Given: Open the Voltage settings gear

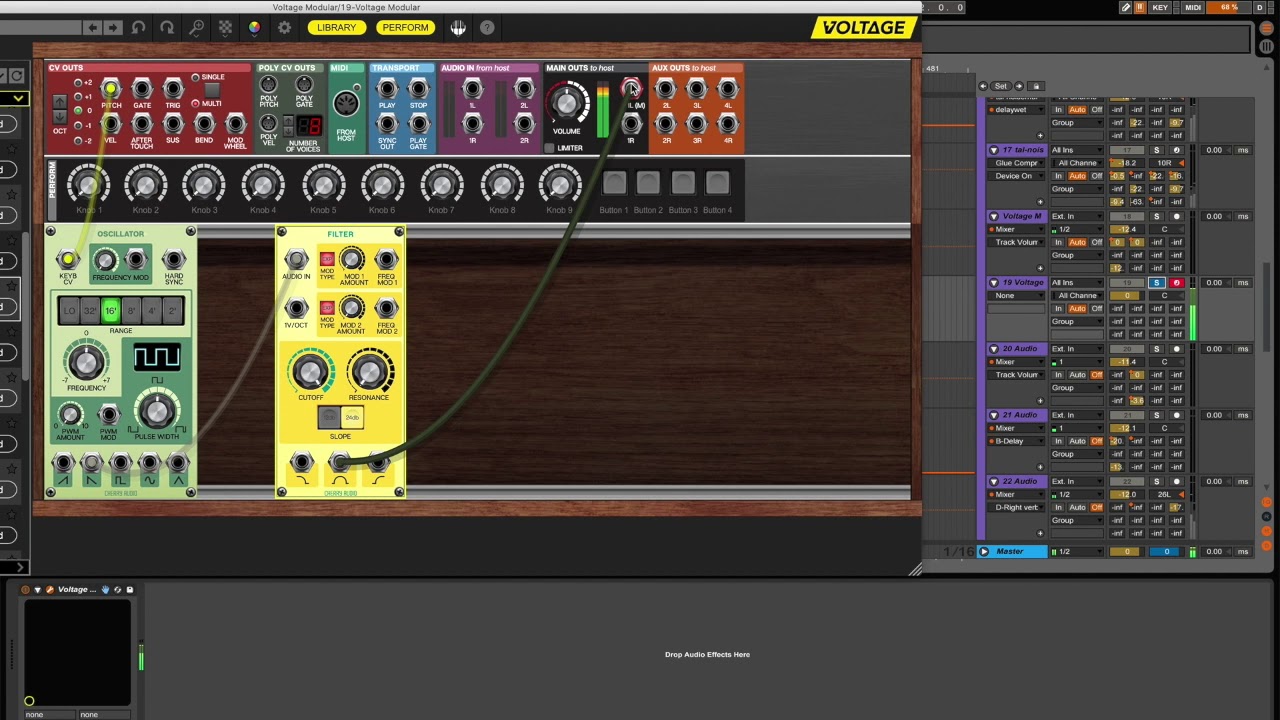Looking at the screenshot, I should [x=284, y=28].
